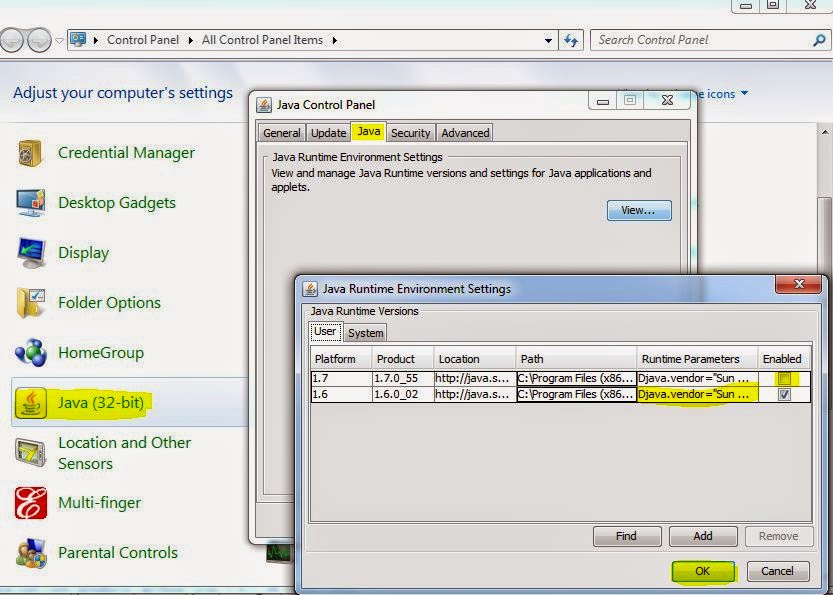833x595 pixels.
Task: Open the Desktop Gadgets icon
Action: point(31,203)
